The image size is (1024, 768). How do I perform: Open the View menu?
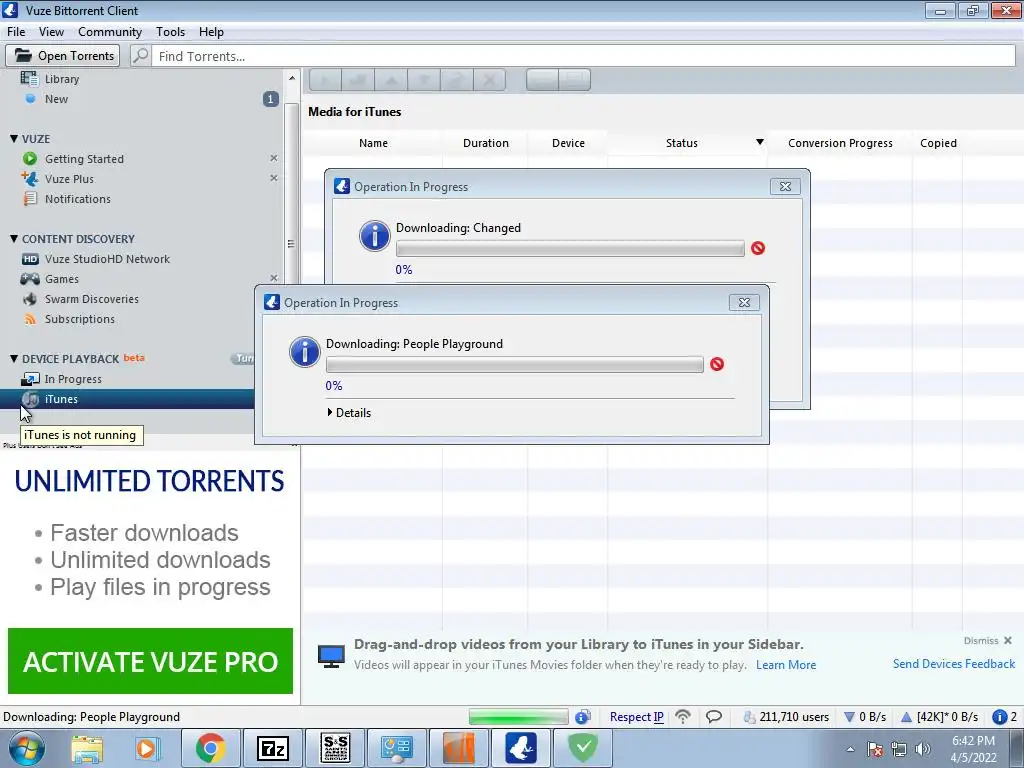click(x=51, y=31)
